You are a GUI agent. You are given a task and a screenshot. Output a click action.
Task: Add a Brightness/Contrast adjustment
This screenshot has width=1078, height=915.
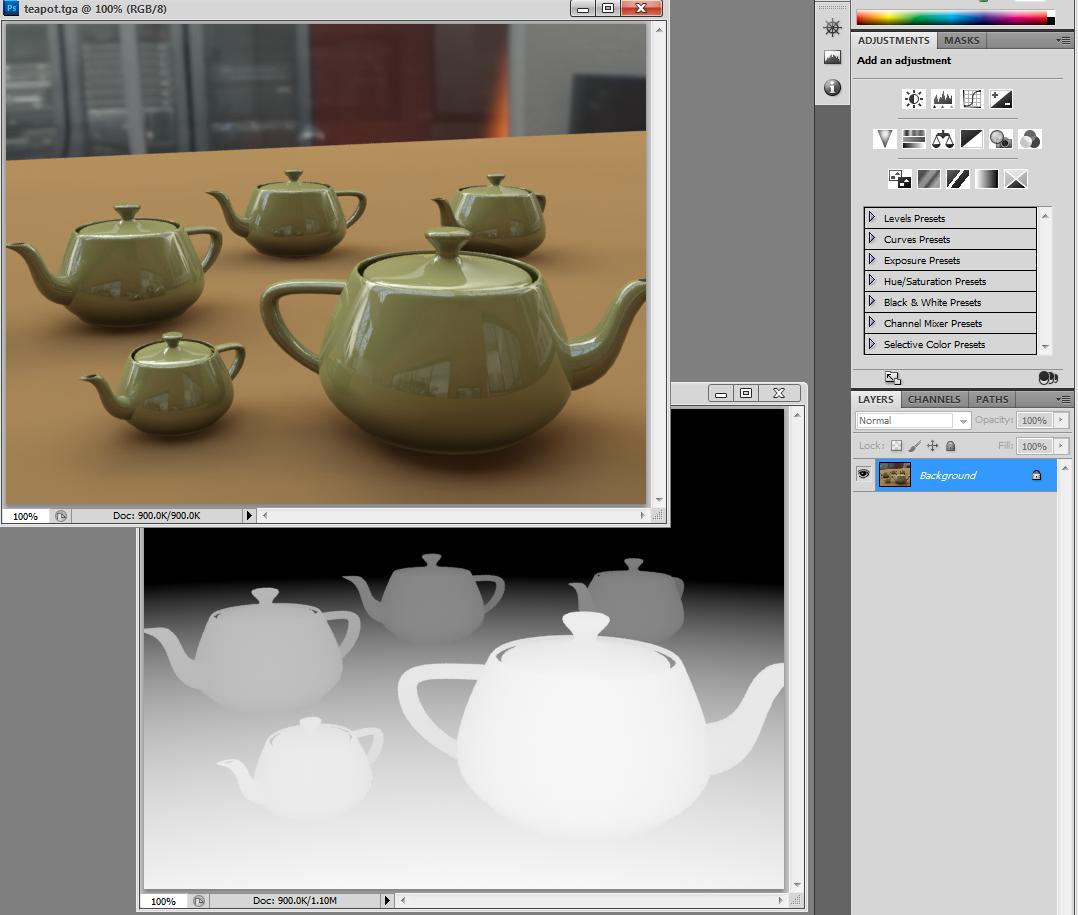point(914,100)
